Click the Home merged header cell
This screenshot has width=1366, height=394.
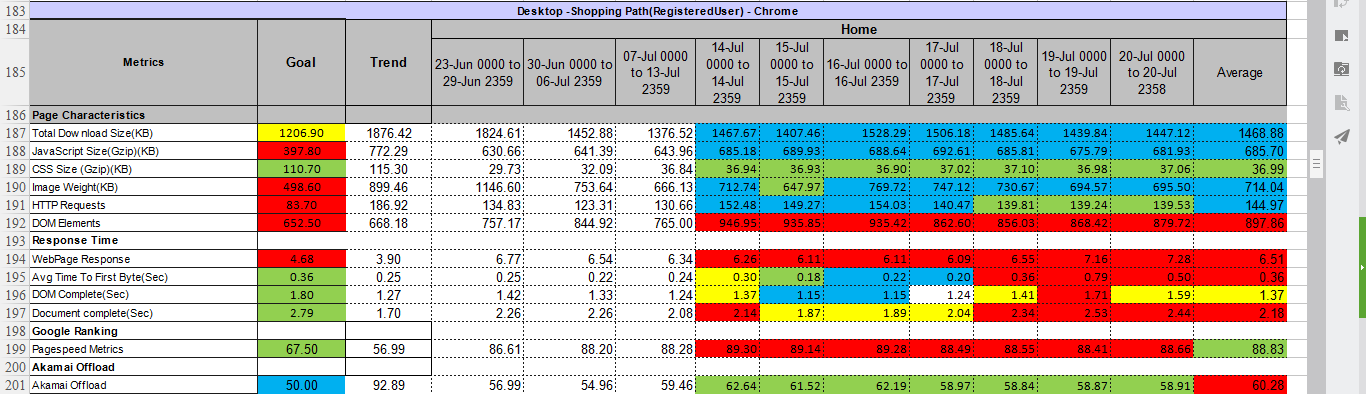pos(859,30)
